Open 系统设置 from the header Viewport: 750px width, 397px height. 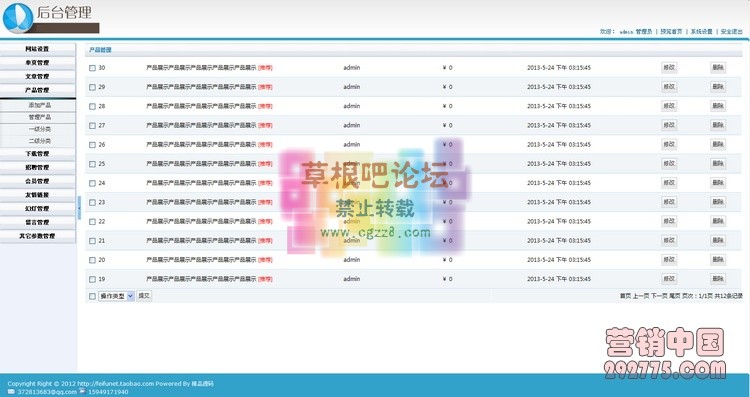701,32
